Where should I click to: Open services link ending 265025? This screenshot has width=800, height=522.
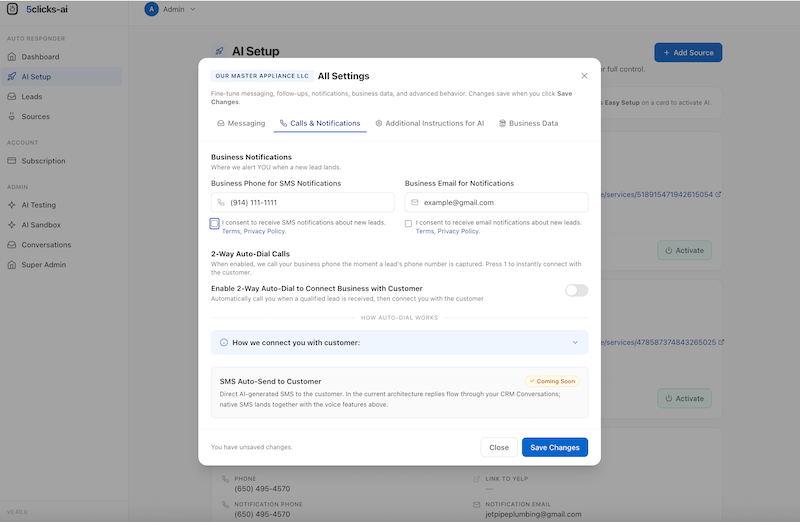point(662,342)
